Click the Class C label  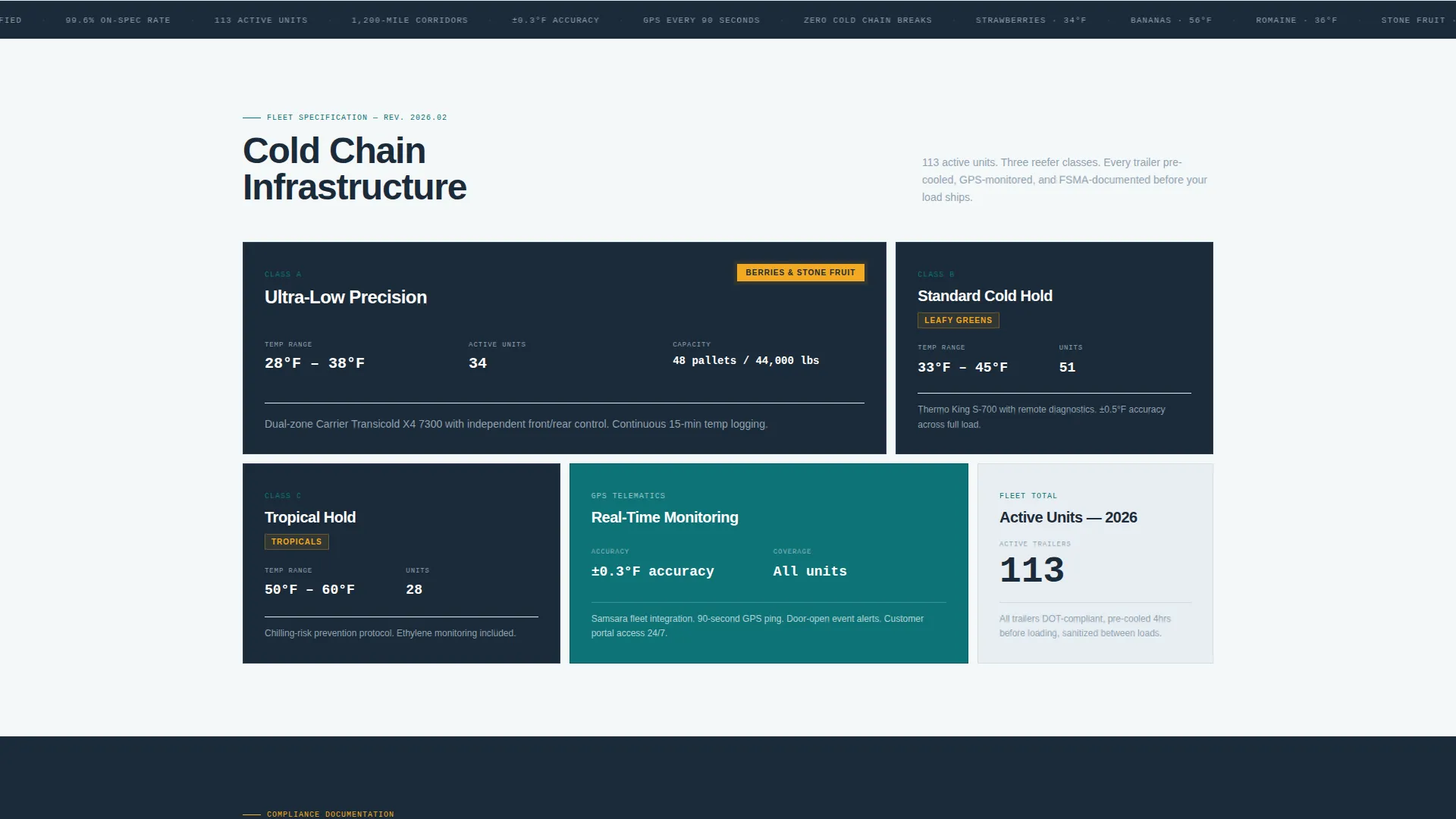click(283, 496)
